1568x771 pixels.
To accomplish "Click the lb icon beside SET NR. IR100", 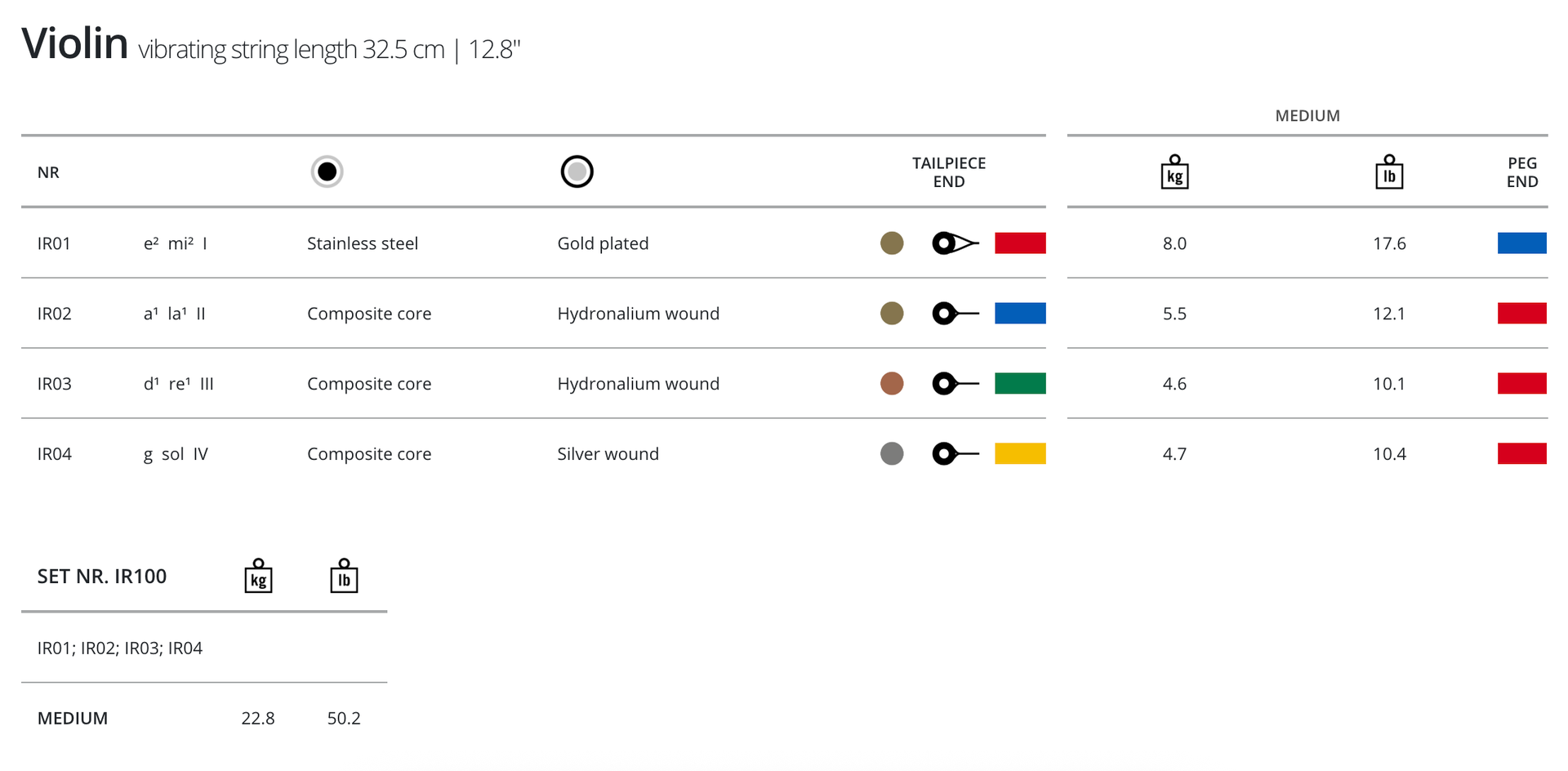I will pyautogui.click(x=344, y=576).
